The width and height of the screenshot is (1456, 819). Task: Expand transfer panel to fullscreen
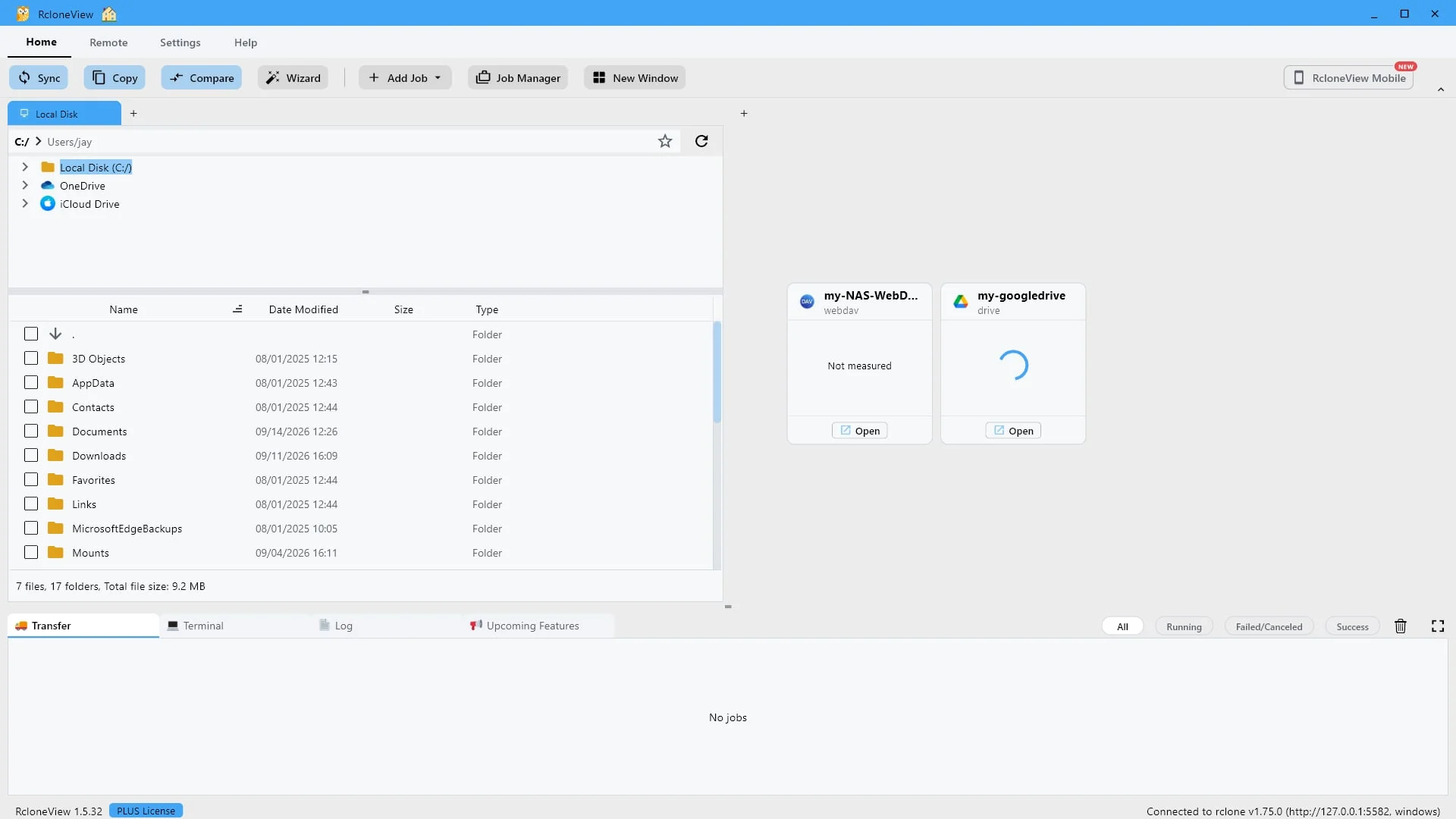1438,626
